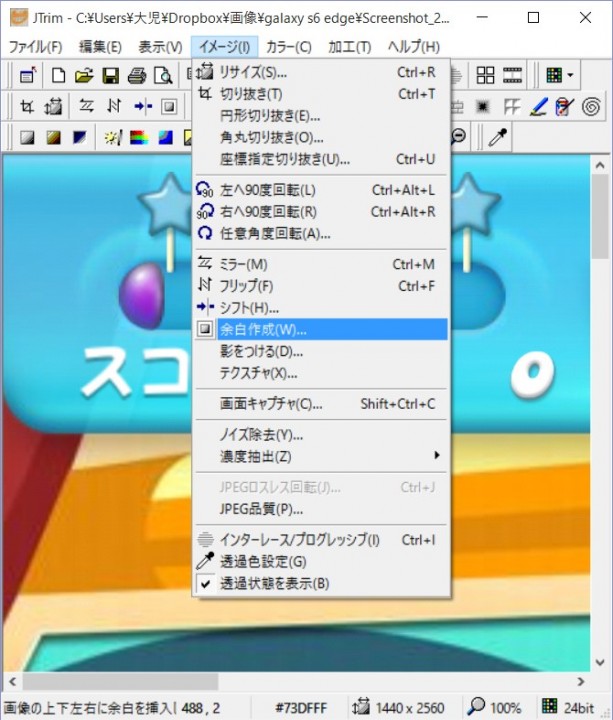Click the Shift icon in toolbar

143,107
